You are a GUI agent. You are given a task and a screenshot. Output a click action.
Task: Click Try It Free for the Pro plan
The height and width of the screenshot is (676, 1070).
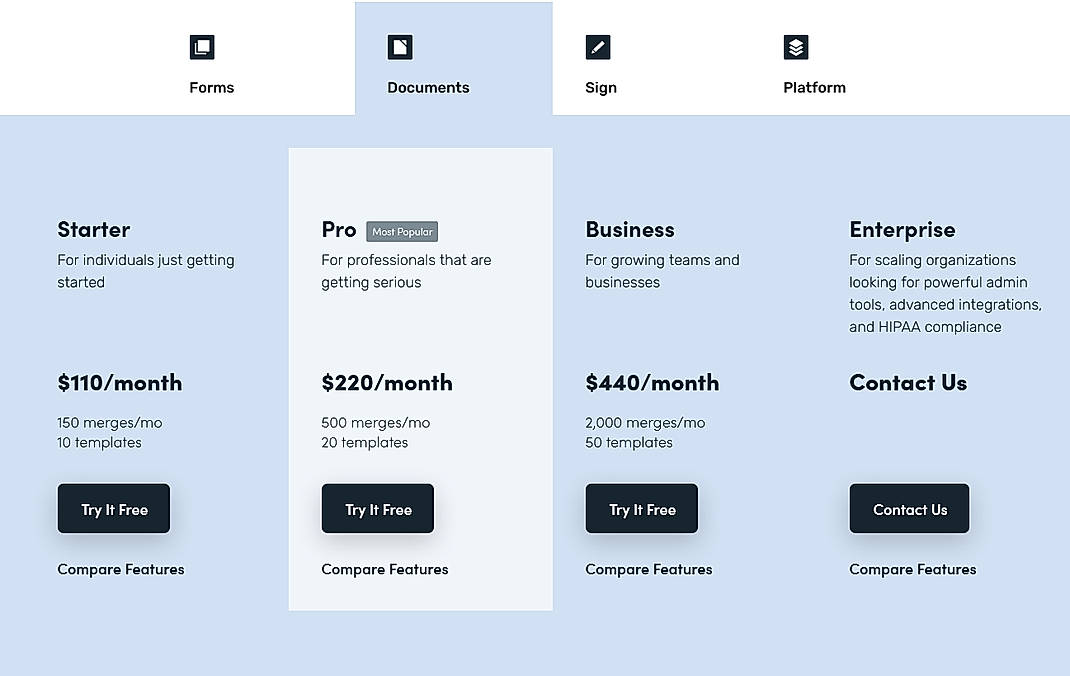tap(377, 509)
